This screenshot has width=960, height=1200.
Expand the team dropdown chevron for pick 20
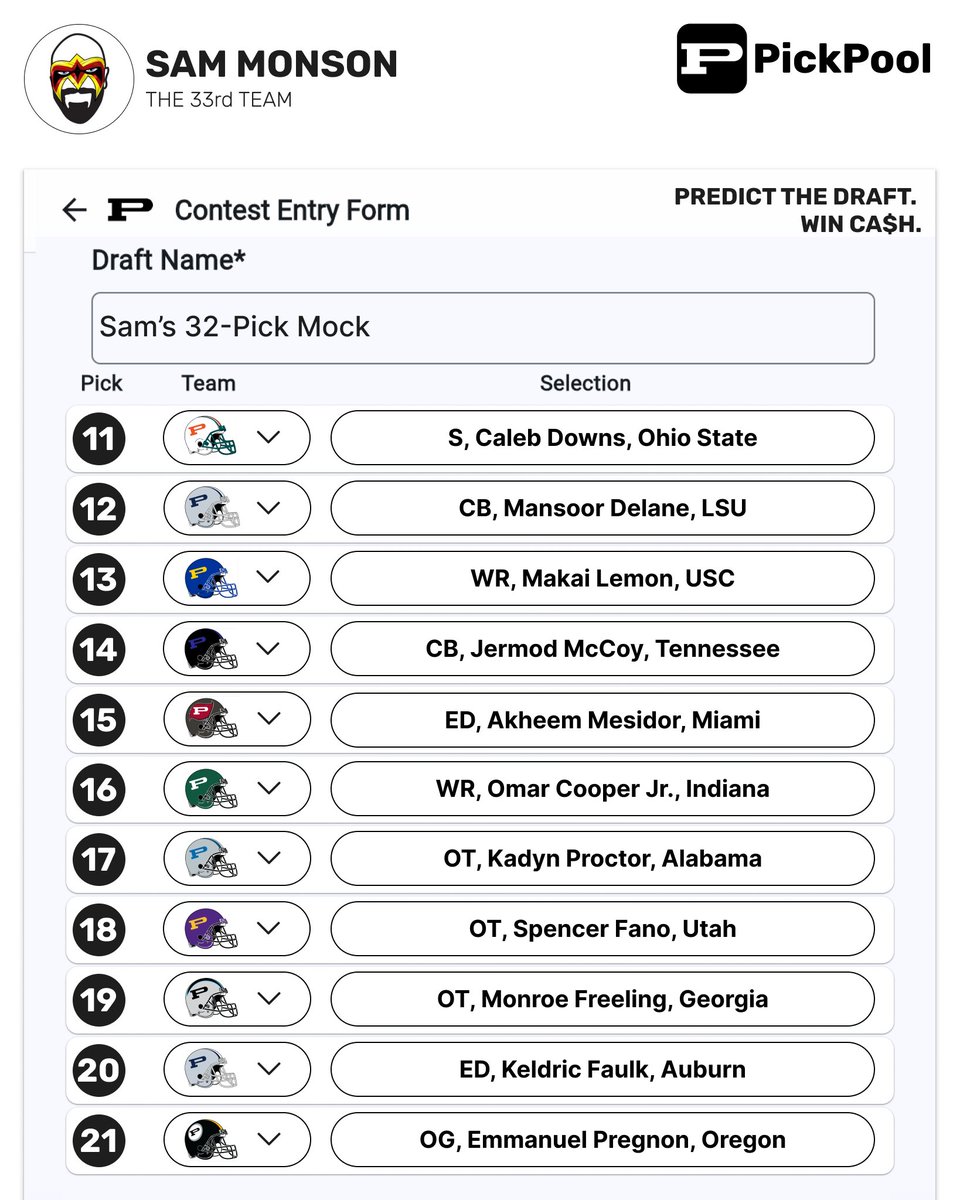(268, 1070)
